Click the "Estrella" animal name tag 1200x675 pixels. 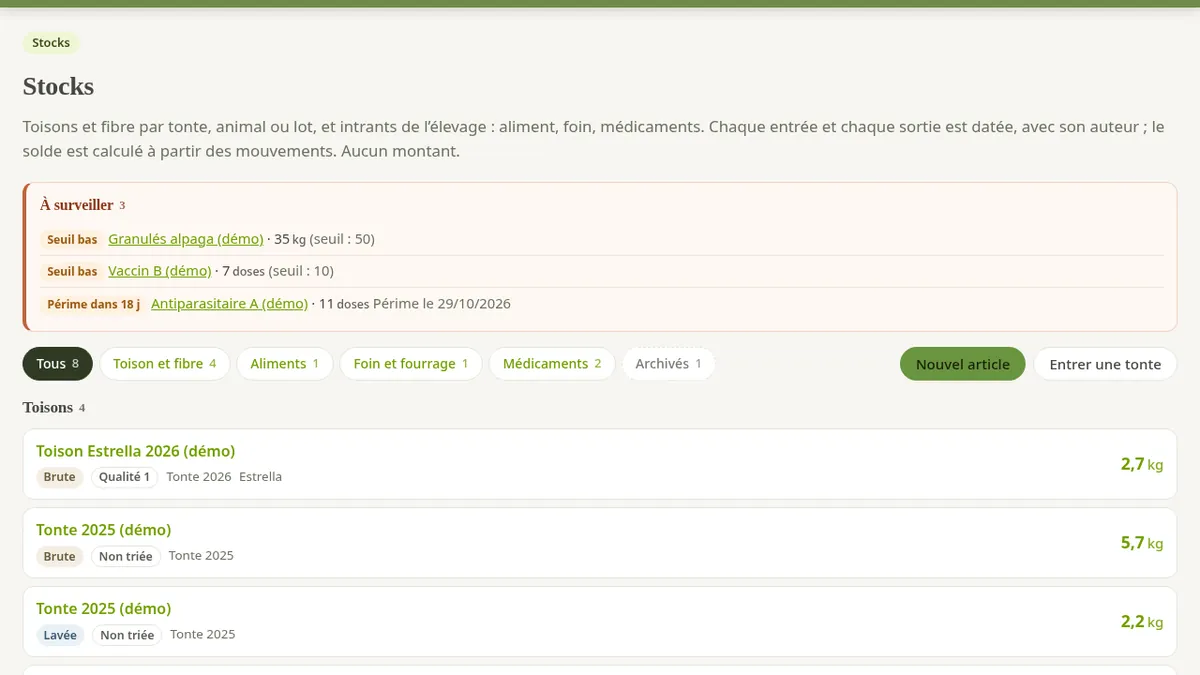point(261,477)
